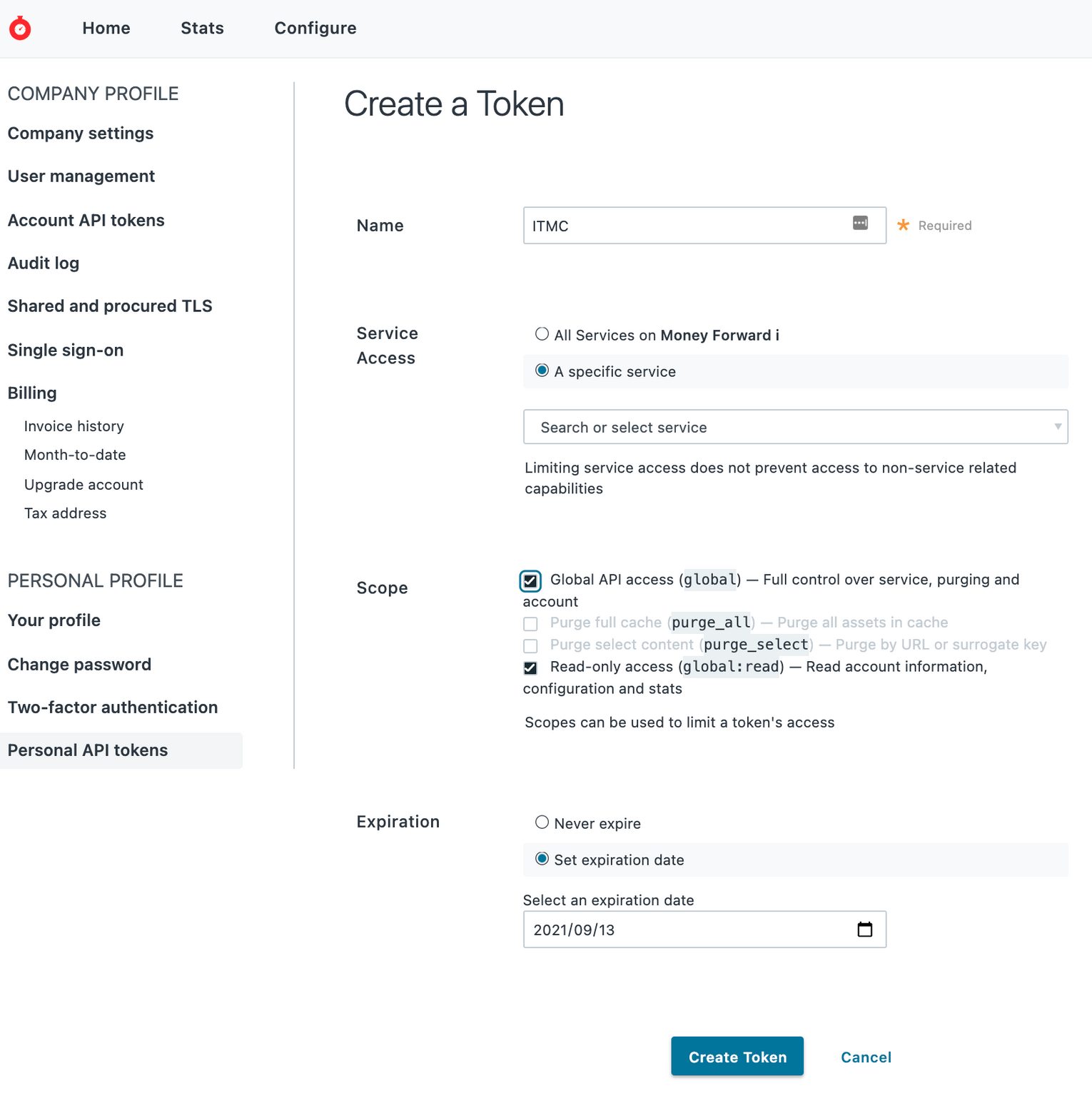The width and height of the screenshot is (1092, 1108).
Task: Click the Create Token button
Action: click(x=737, y=1057)
